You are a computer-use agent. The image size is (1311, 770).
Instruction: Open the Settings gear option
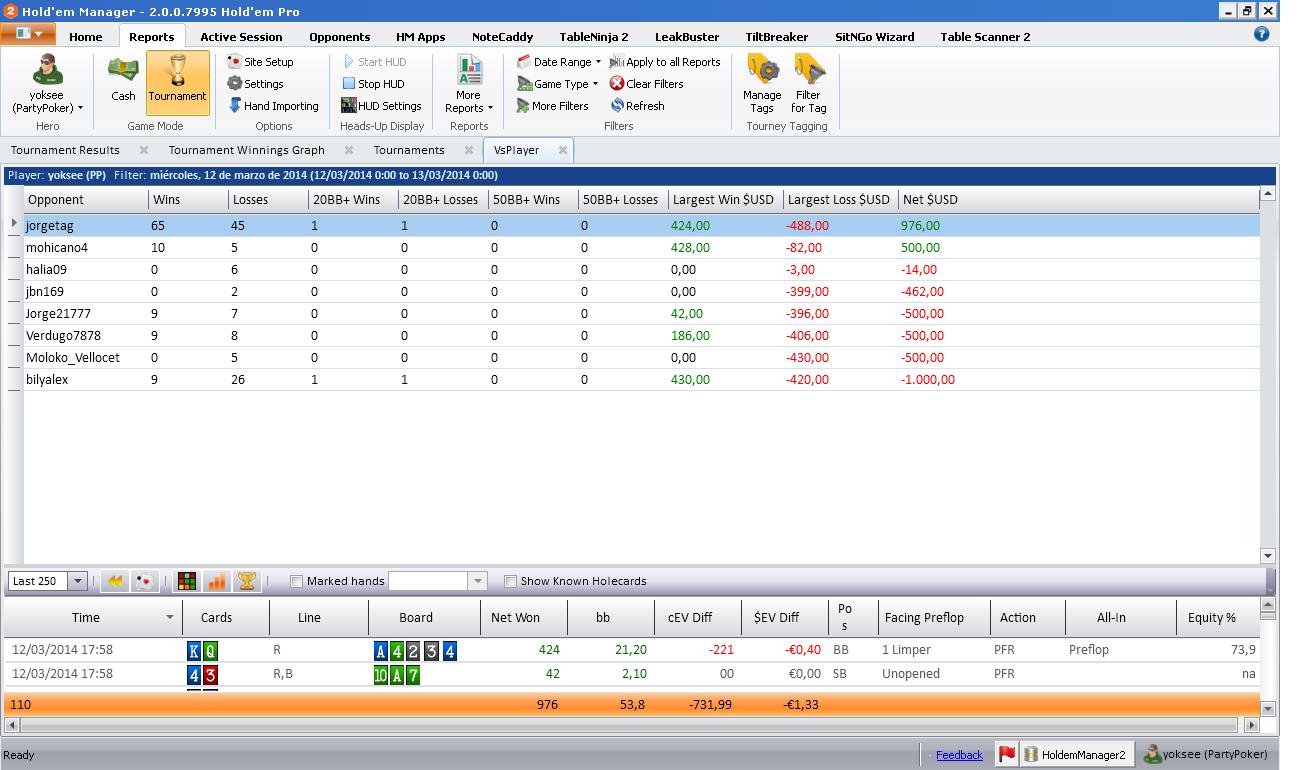256,84
